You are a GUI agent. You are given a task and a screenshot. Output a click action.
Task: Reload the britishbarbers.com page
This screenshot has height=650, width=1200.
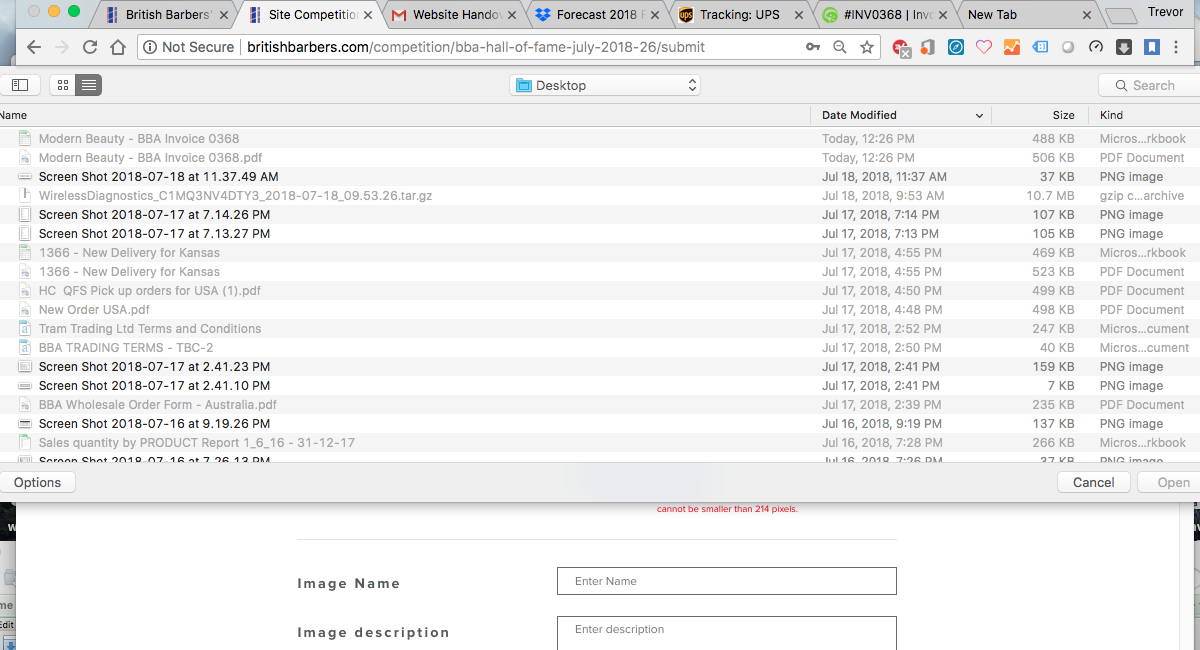(90, 47)
